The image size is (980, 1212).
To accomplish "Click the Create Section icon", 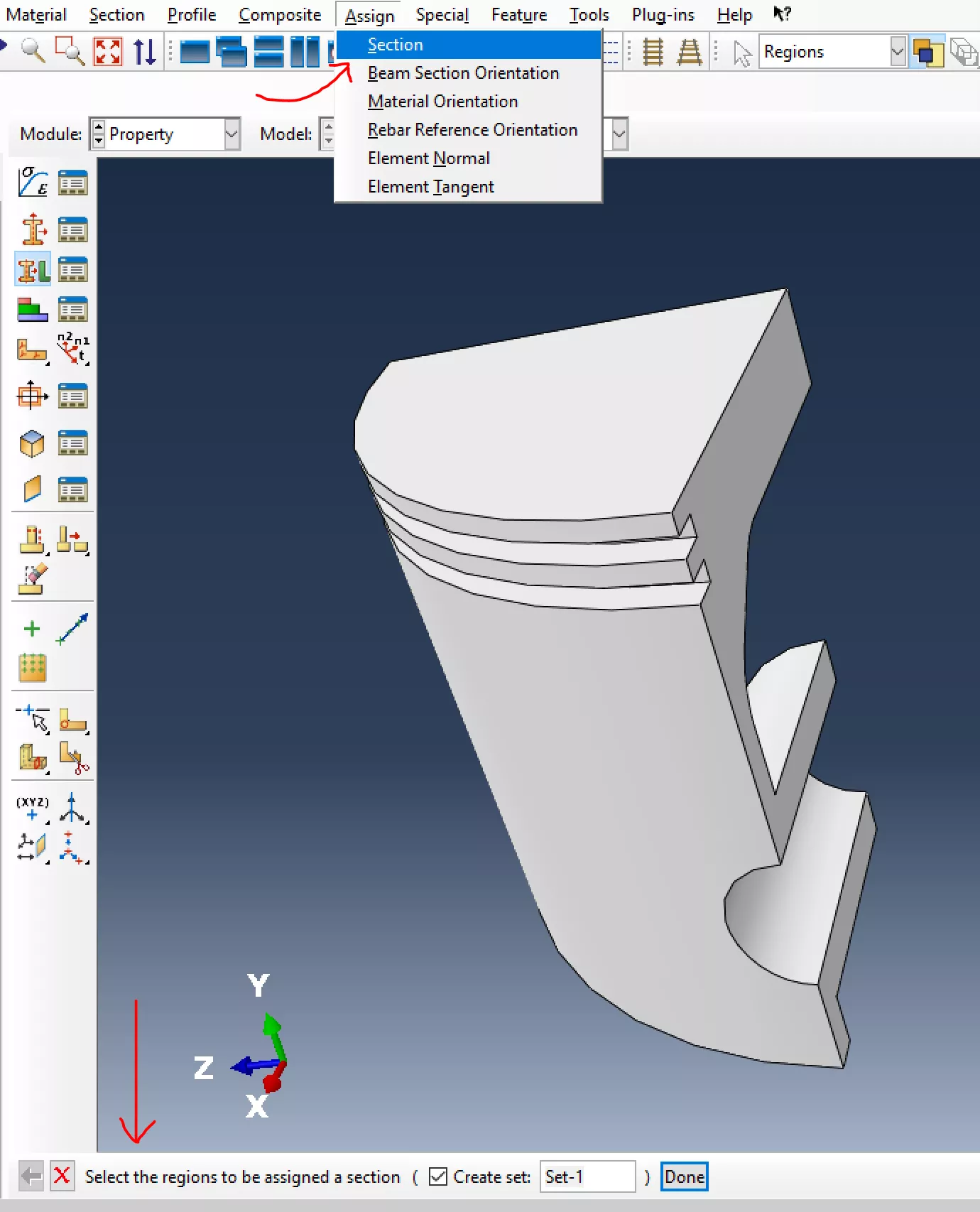I will [x=33, y=229].
